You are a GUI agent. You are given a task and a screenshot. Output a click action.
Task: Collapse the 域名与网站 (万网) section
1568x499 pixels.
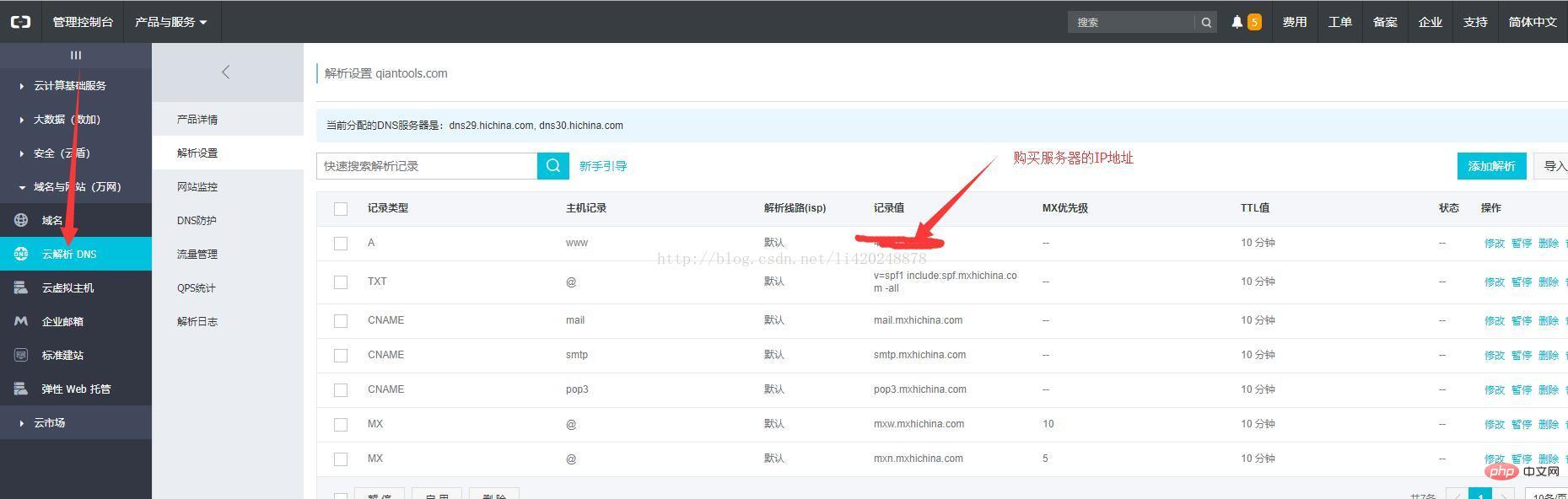click(76, 186)
